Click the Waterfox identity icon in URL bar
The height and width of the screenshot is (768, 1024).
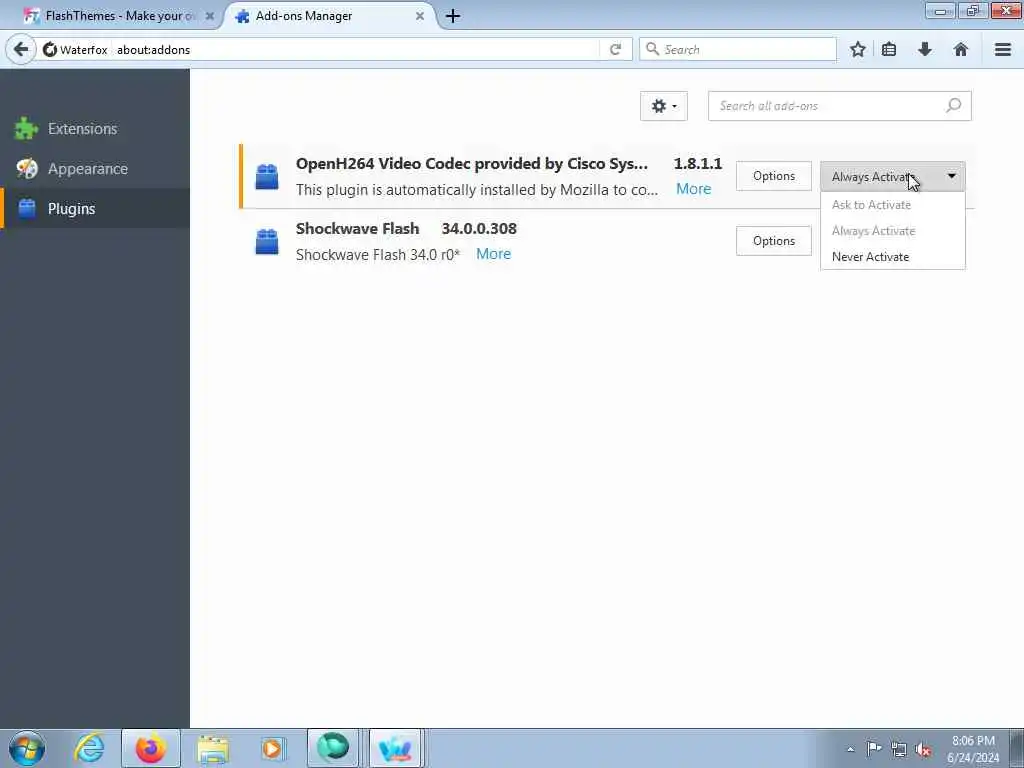coord(50,50)
